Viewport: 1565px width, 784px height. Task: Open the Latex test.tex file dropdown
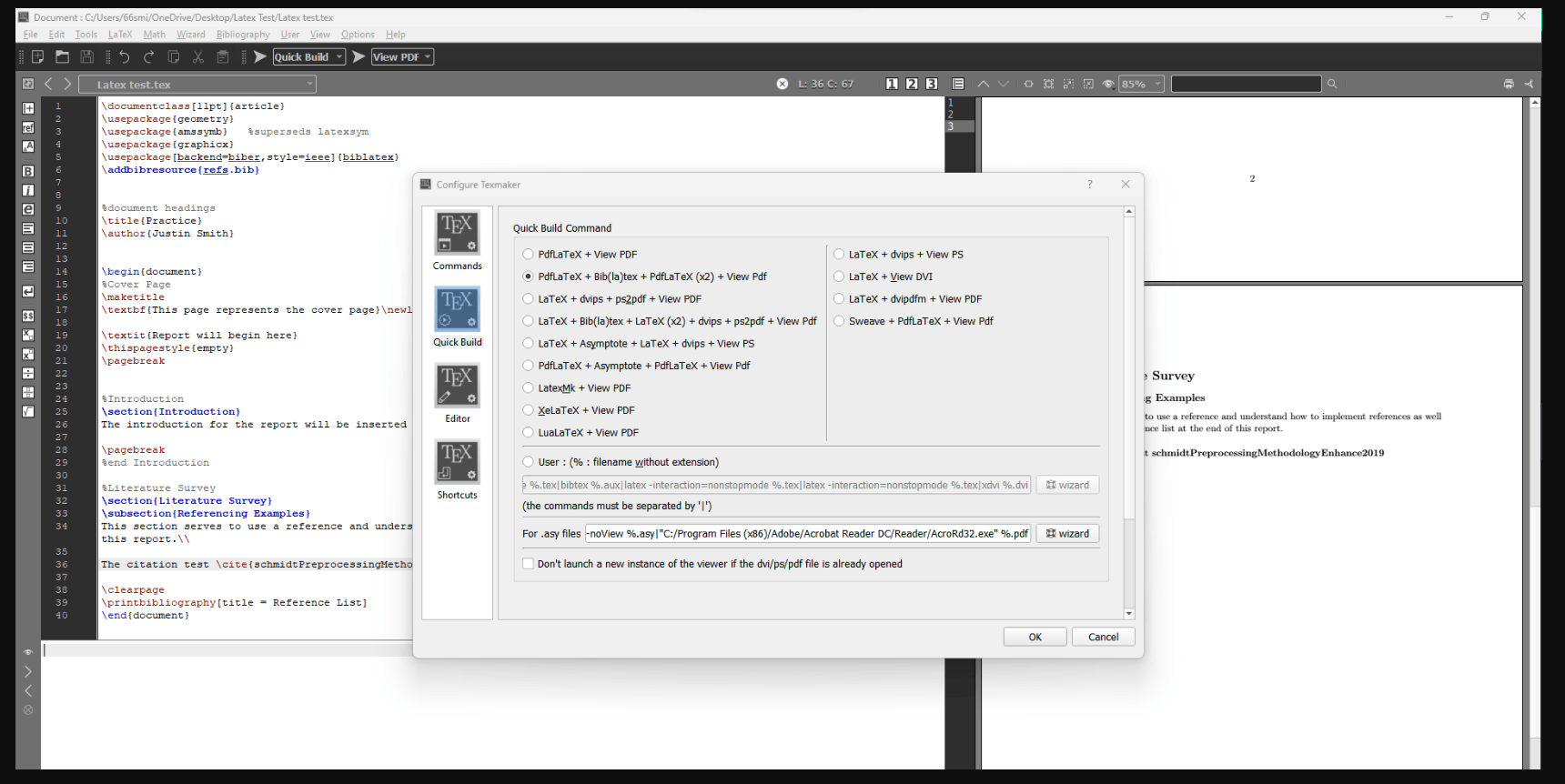[197, 84]
